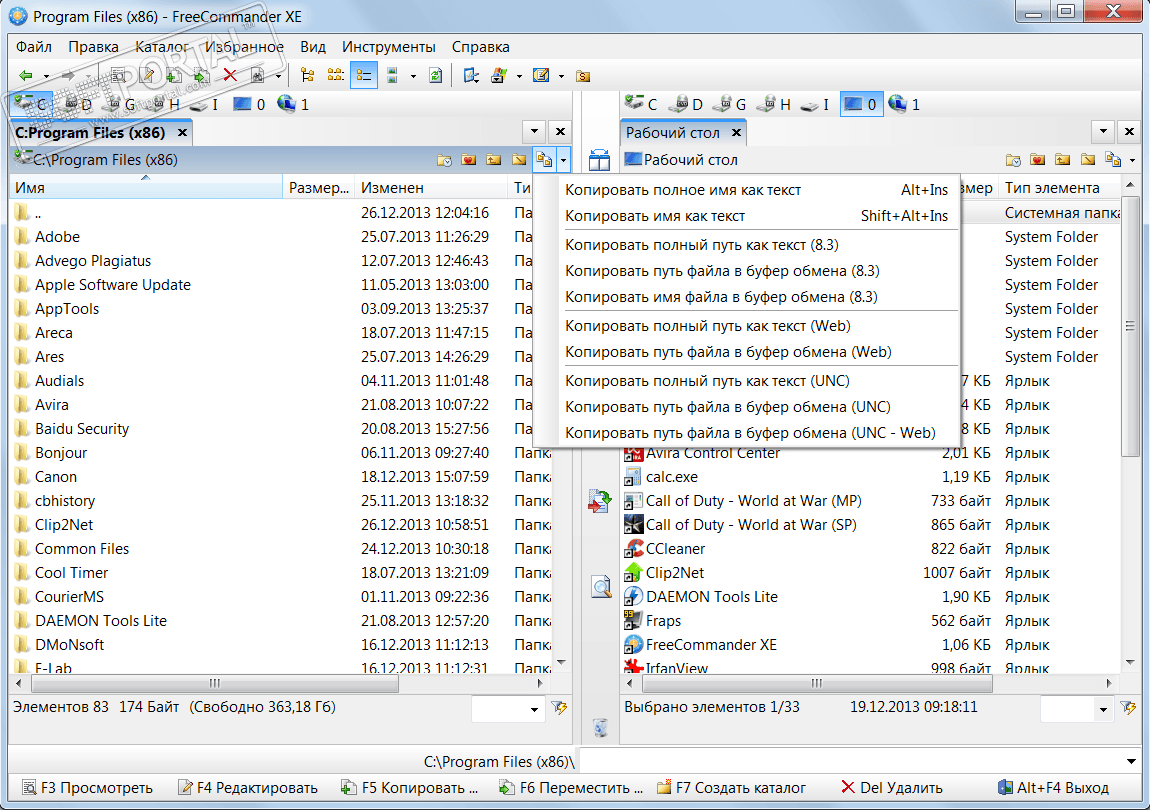1150x810 pixels.
Task: Click the command line input field
Action: point(851,762)
